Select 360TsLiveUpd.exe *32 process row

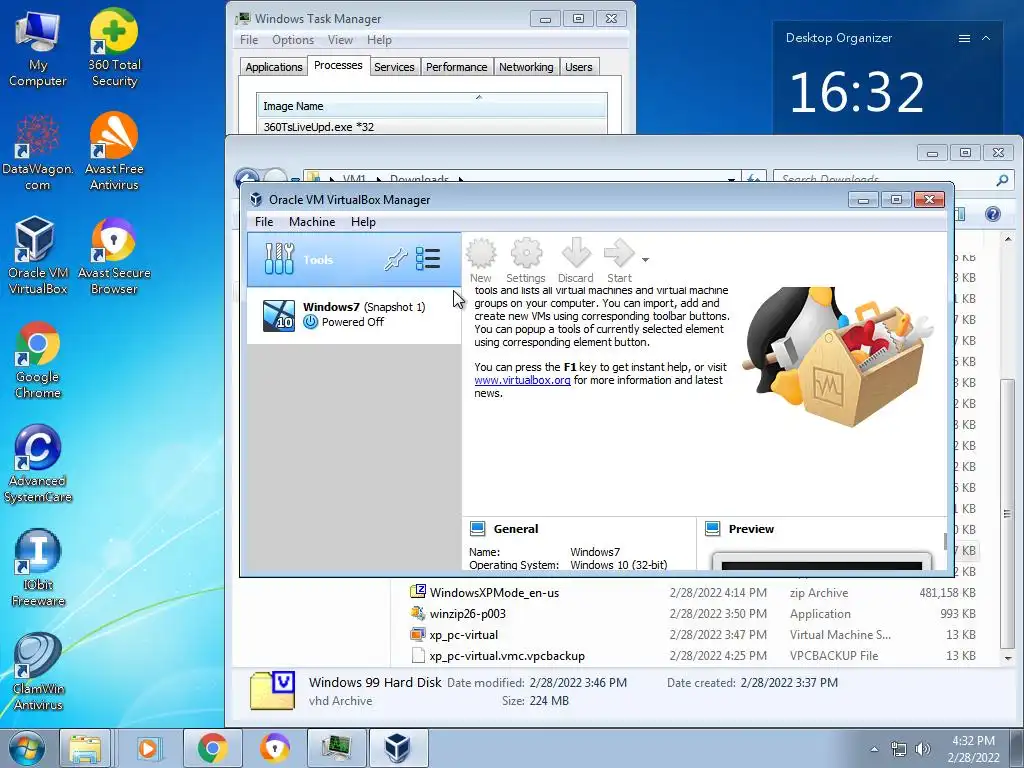point(432,127)
